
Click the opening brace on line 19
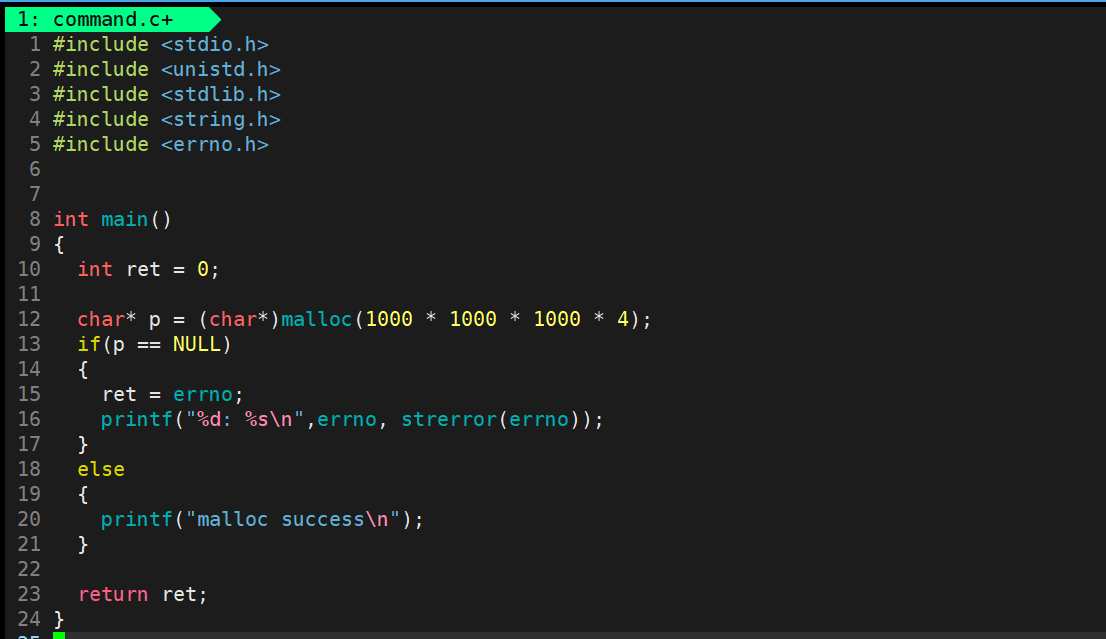point(83,494)
